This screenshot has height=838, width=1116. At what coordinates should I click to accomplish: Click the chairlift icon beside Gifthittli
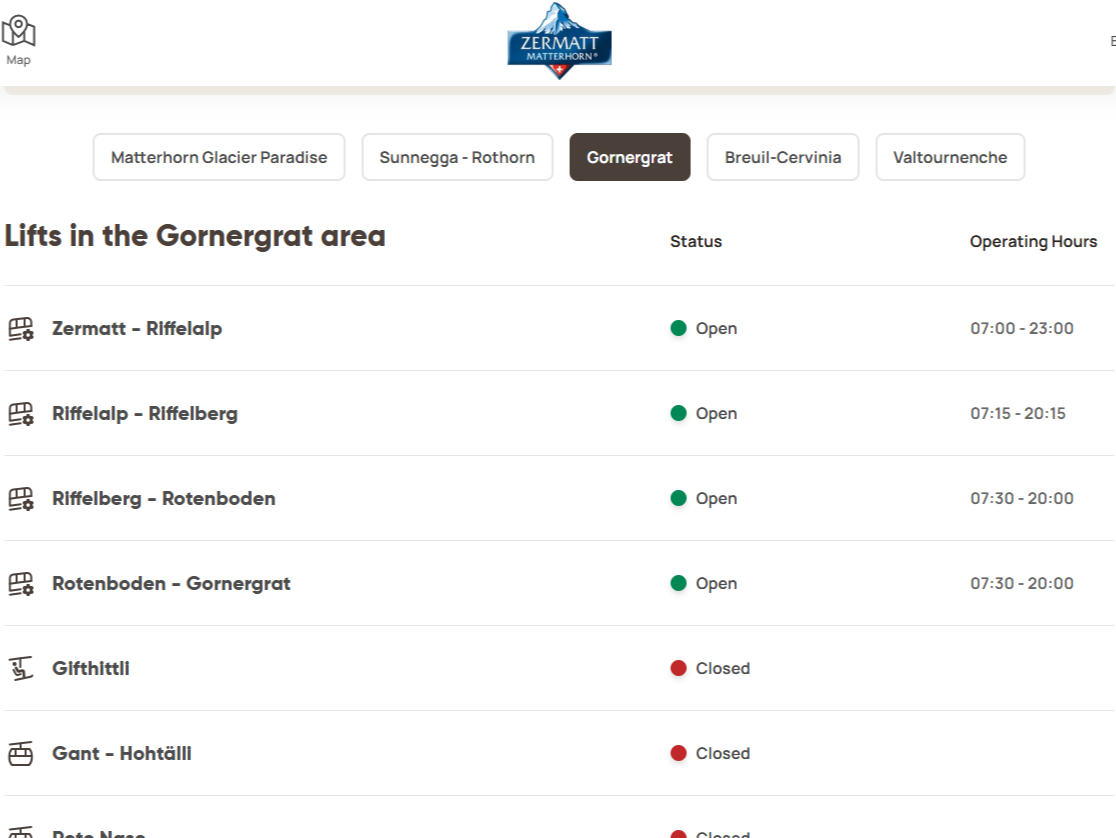(21, 668)
